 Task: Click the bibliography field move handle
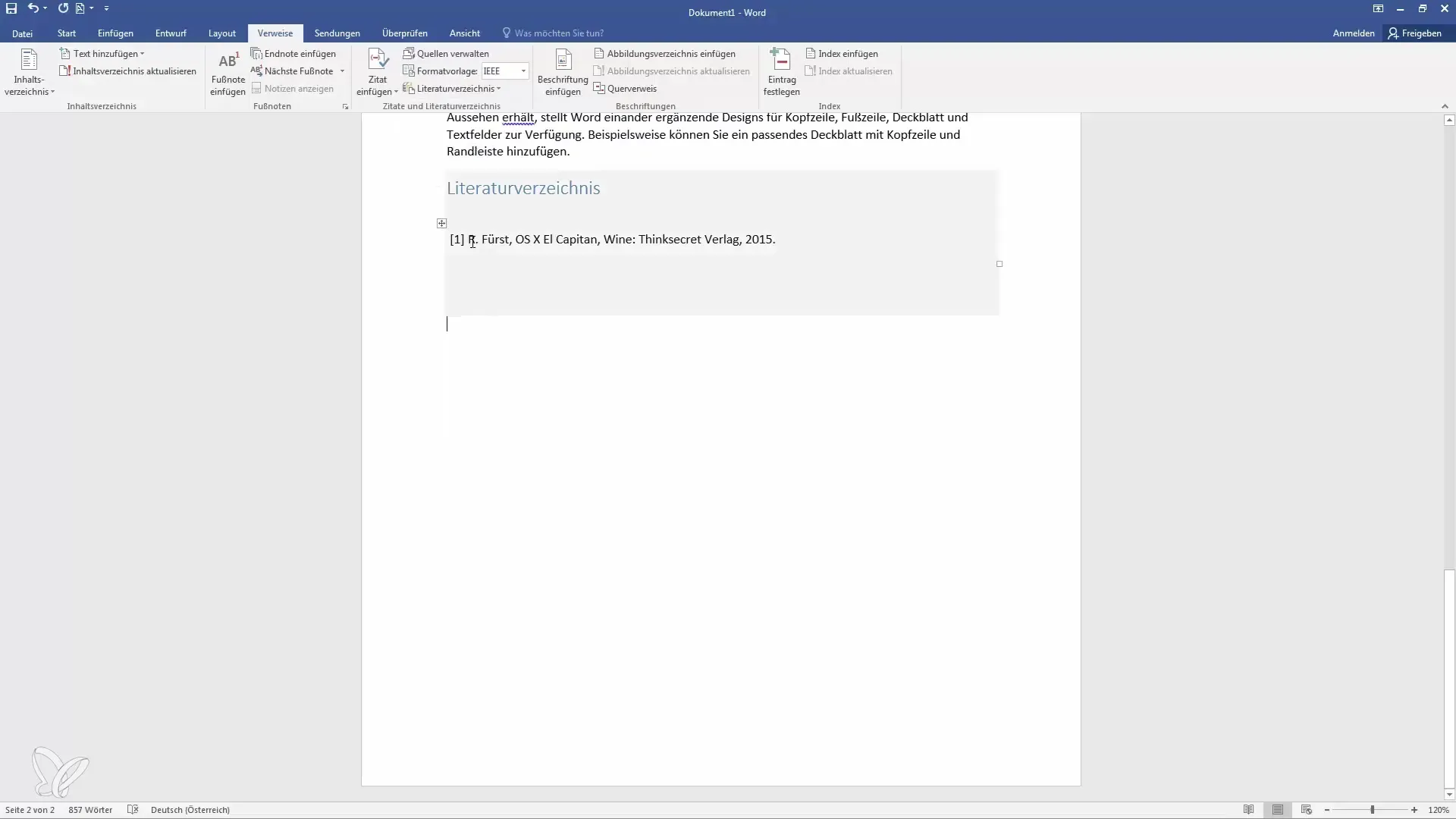point(442,223)
